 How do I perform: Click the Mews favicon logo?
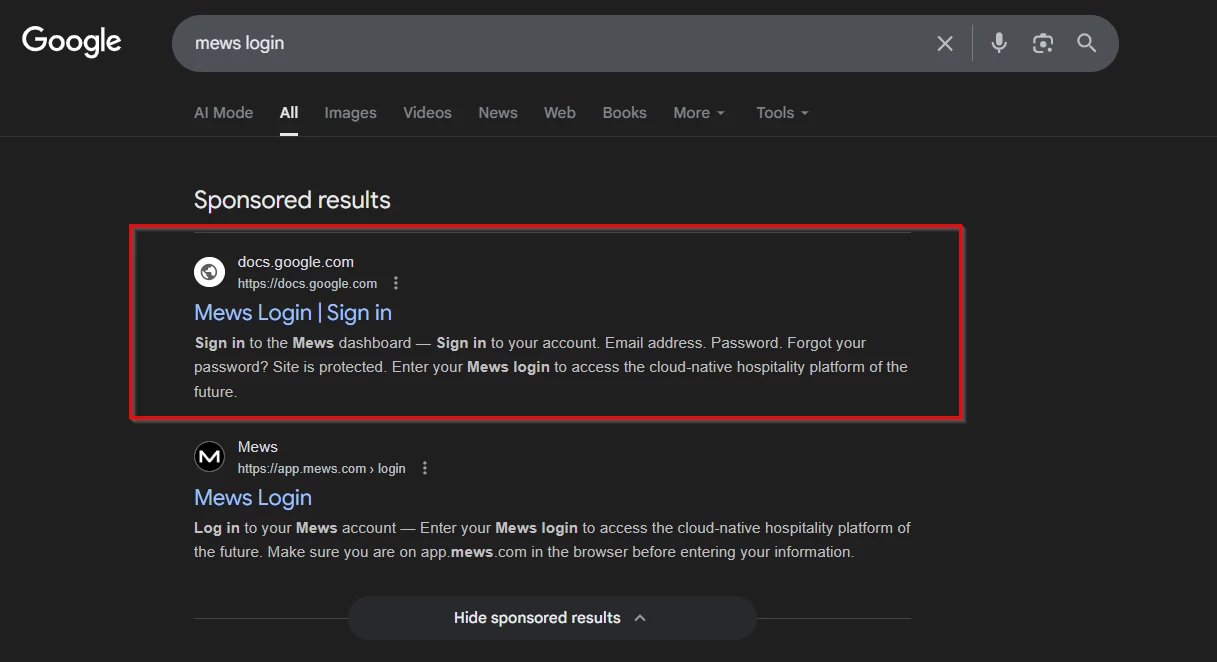pyautogui.click(x=209, y=457)
